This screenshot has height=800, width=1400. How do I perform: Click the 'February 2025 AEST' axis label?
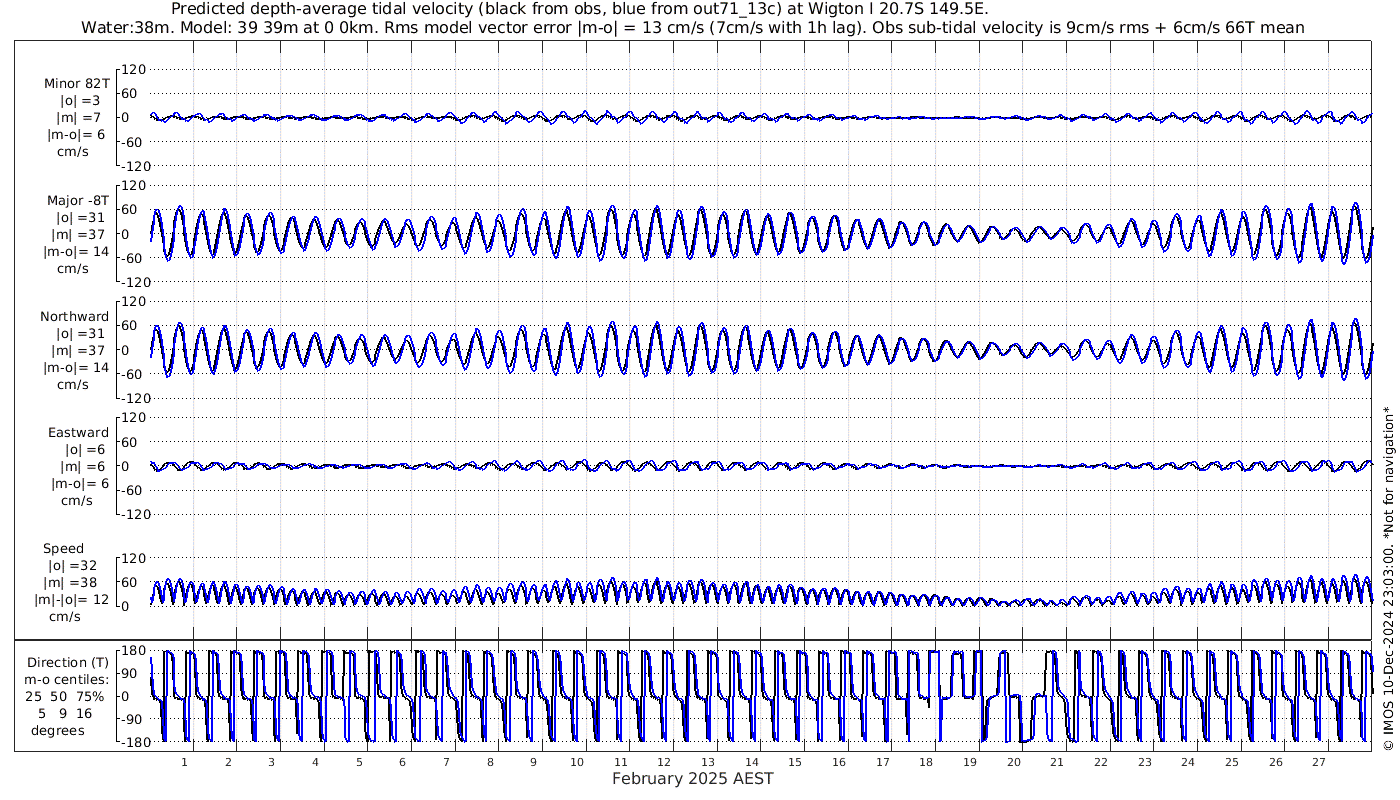(x=692, y=778)
